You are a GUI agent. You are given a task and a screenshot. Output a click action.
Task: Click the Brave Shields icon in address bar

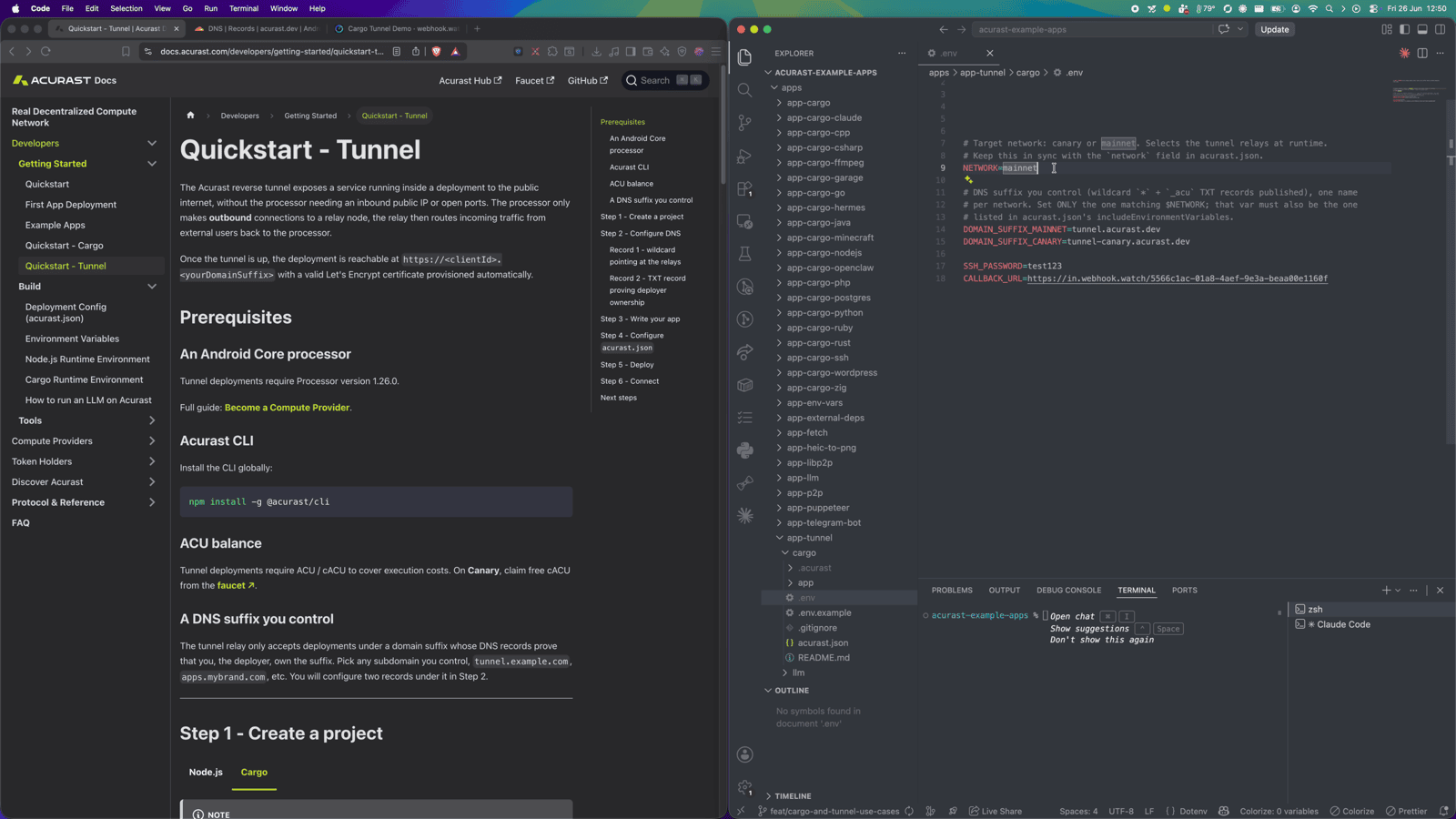(436, 52)
